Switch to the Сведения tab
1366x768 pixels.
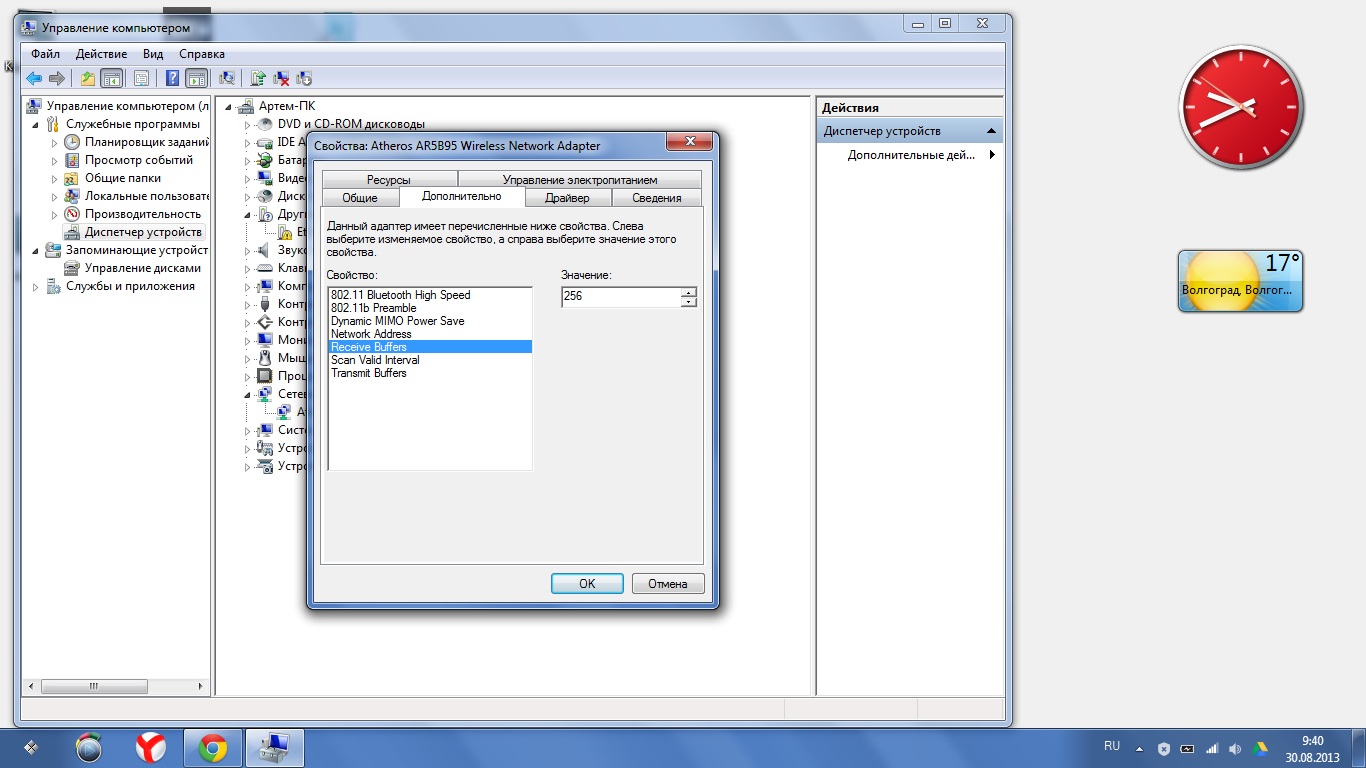(x=657, y=198)
